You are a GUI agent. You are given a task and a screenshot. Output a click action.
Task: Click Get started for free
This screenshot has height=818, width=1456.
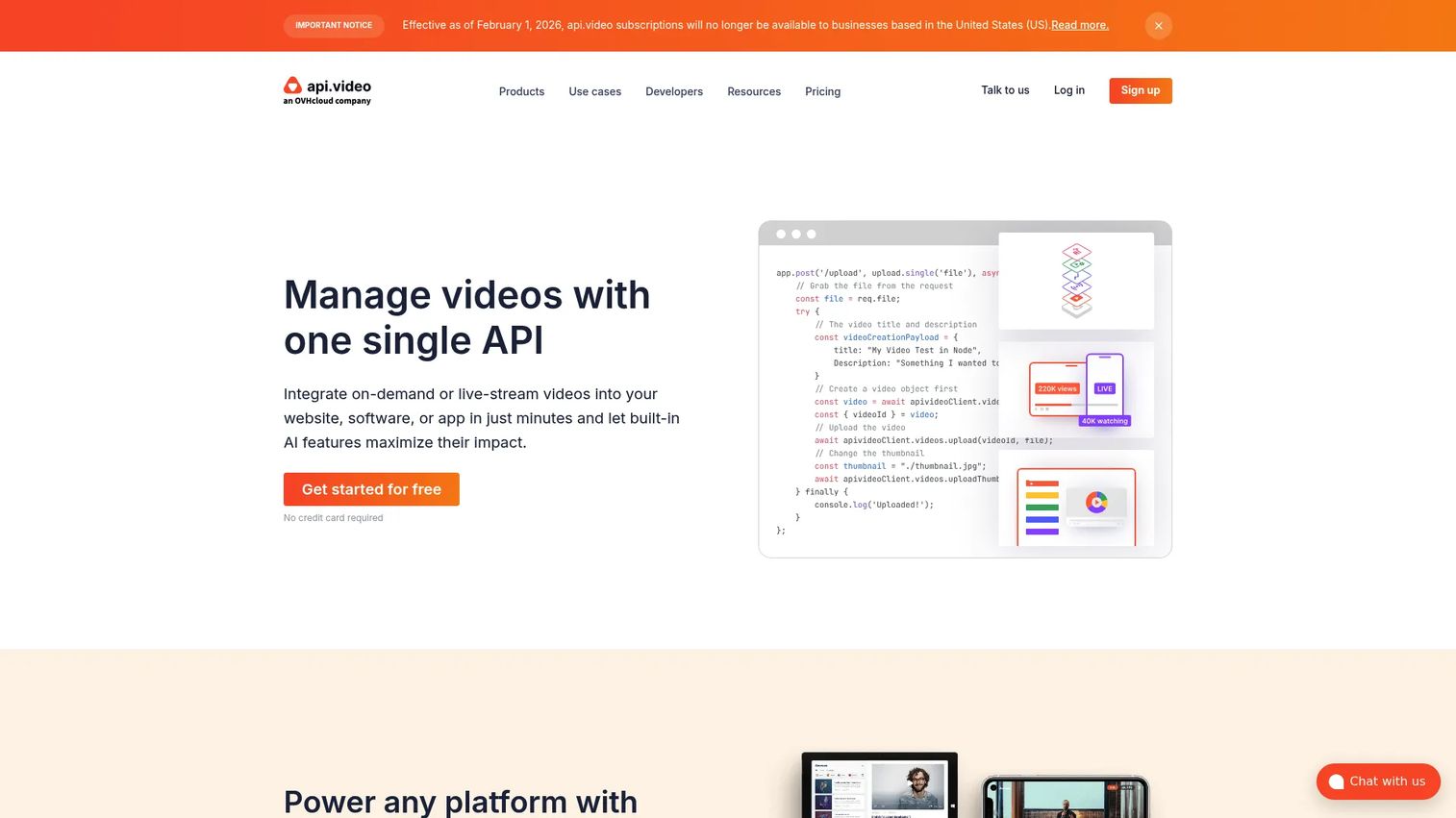click(371, 489)
